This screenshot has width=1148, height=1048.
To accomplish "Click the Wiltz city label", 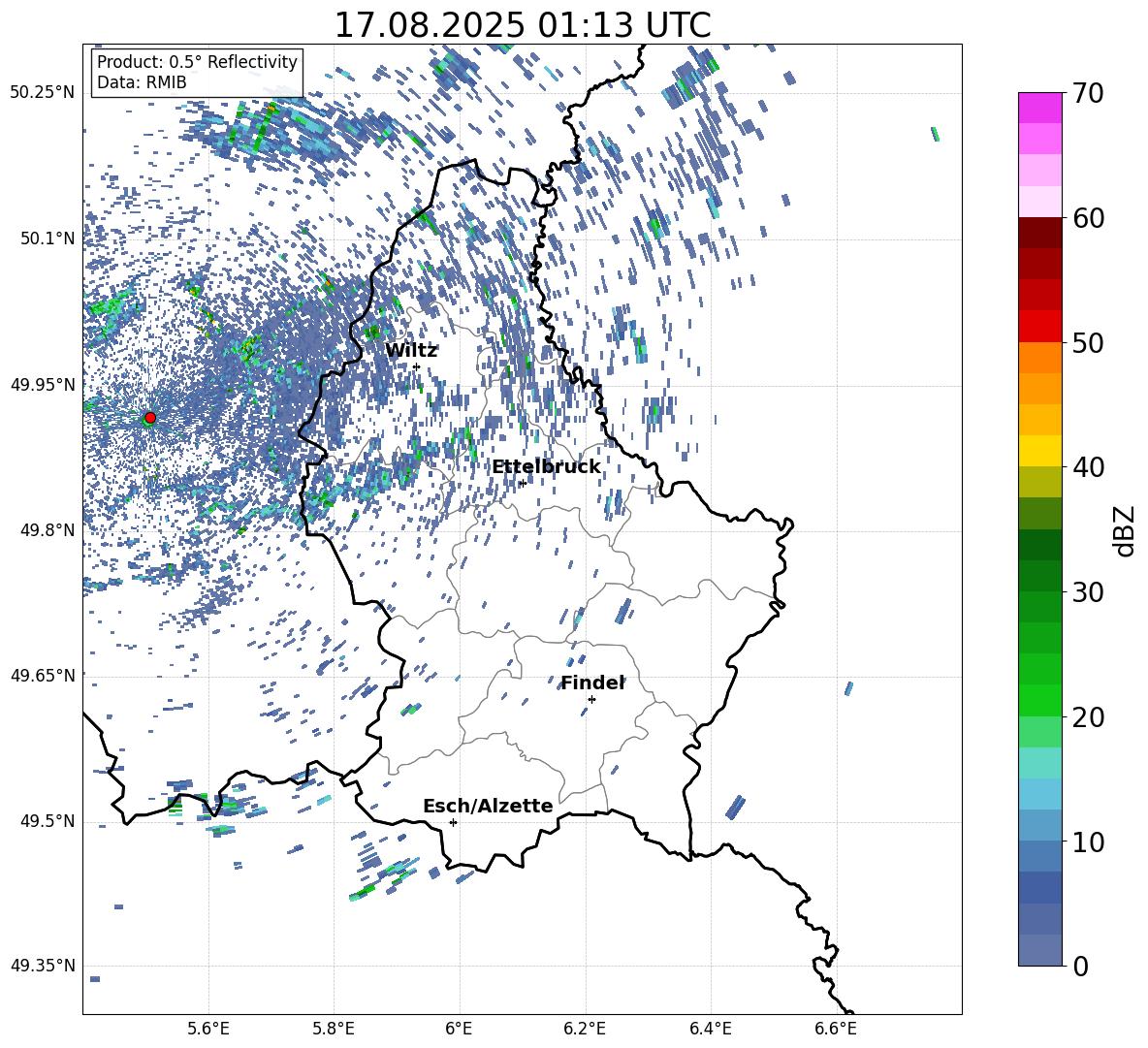I will click(x=411, y=351).
